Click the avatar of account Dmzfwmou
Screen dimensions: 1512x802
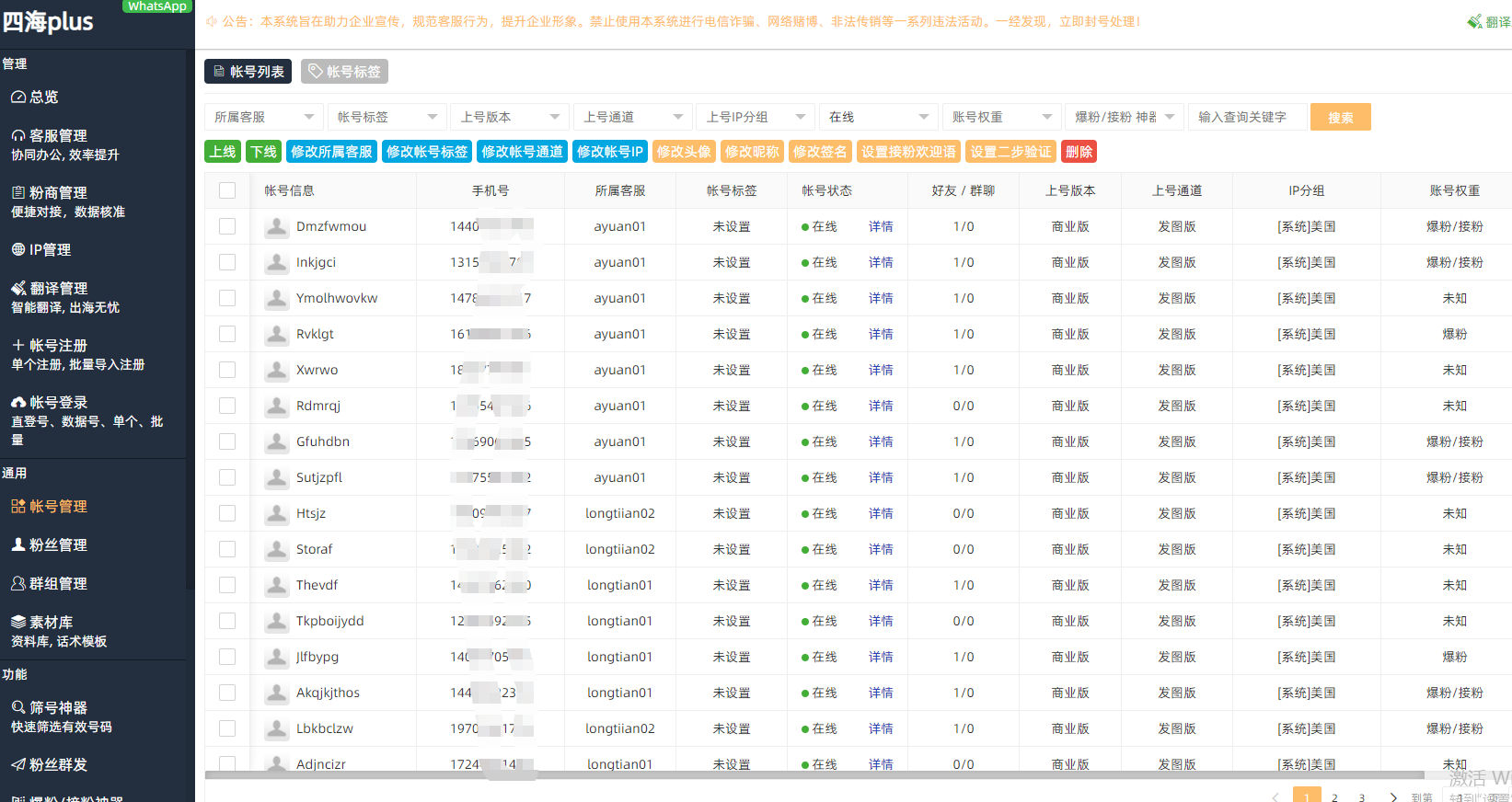click(x=276, y=226)
